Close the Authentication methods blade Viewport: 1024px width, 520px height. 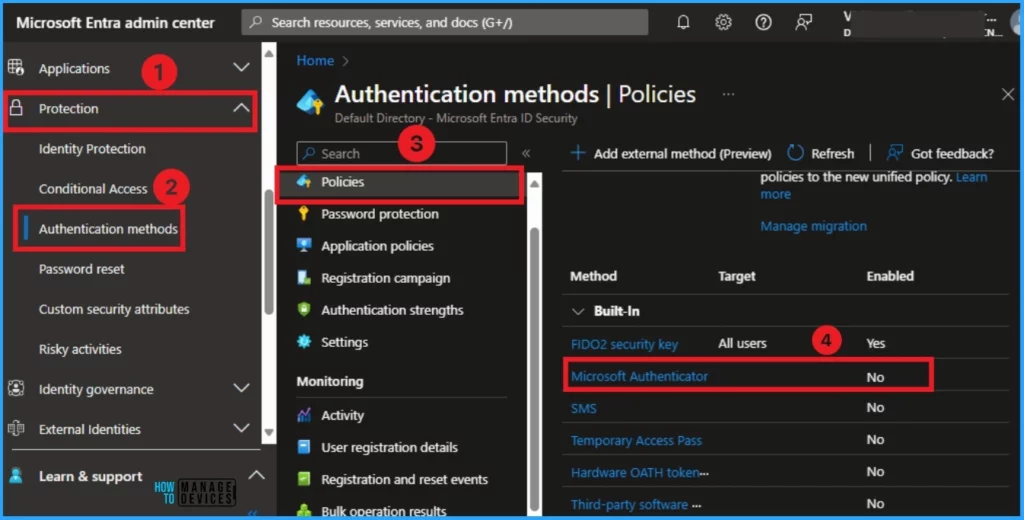[1008, 94]
